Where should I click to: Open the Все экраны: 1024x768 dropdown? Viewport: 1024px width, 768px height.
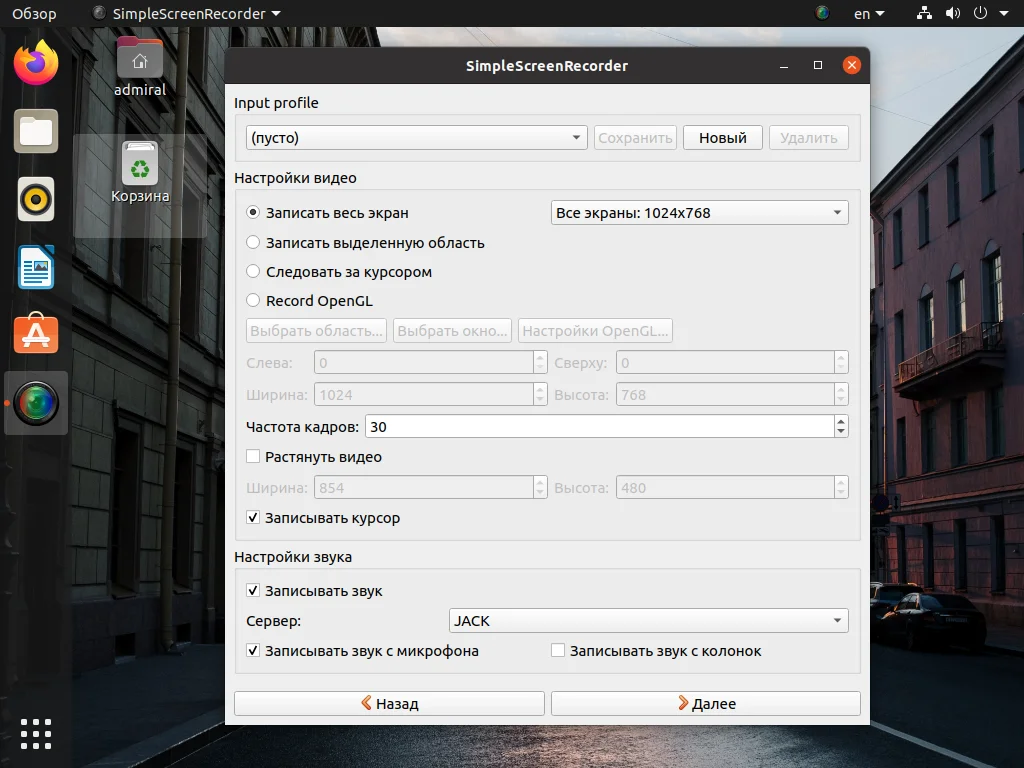698,212
